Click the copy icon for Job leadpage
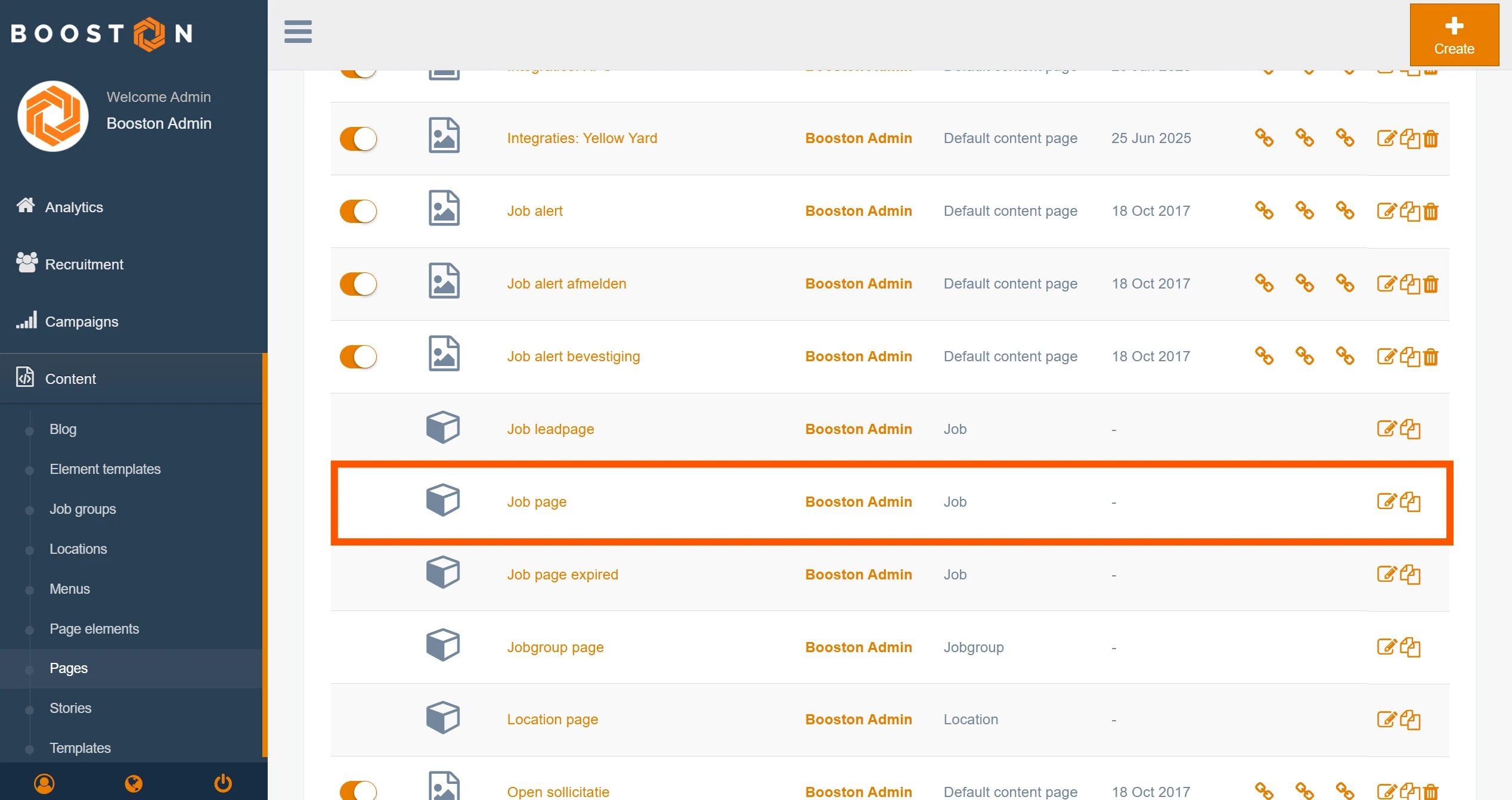 [1411, 429]
